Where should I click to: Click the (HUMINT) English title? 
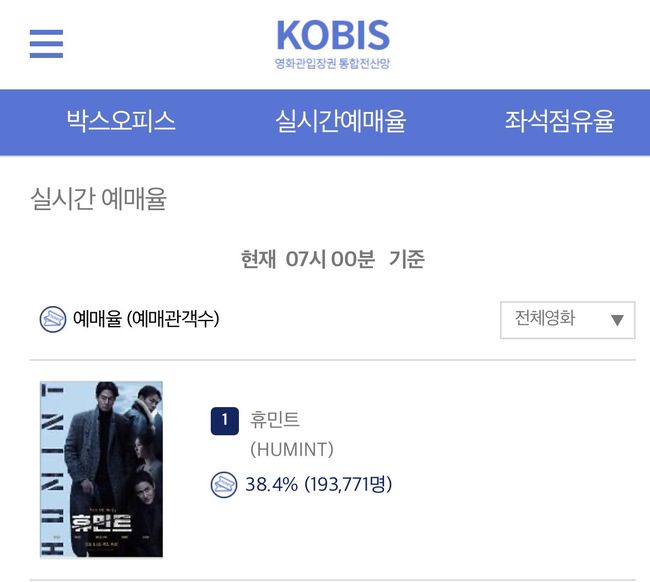coord(292,449)
